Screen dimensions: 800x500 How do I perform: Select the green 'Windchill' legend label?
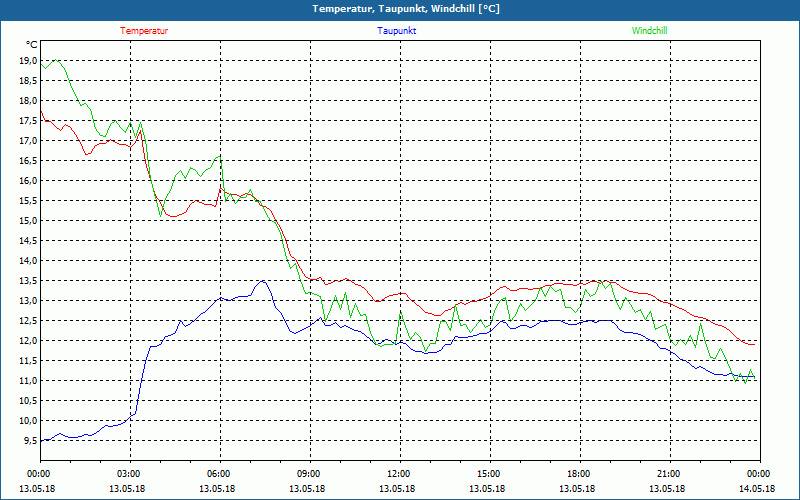[x=649, y=31]
